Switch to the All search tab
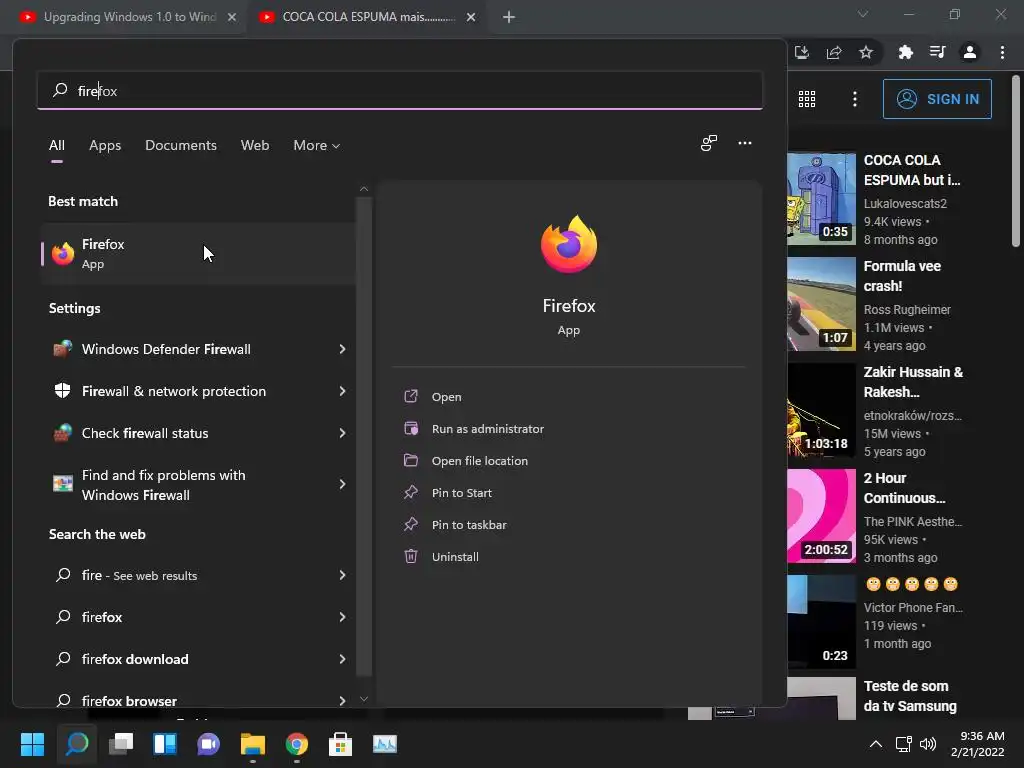The width and height of the screenshot is (1024, 768). tap(57, 145)
